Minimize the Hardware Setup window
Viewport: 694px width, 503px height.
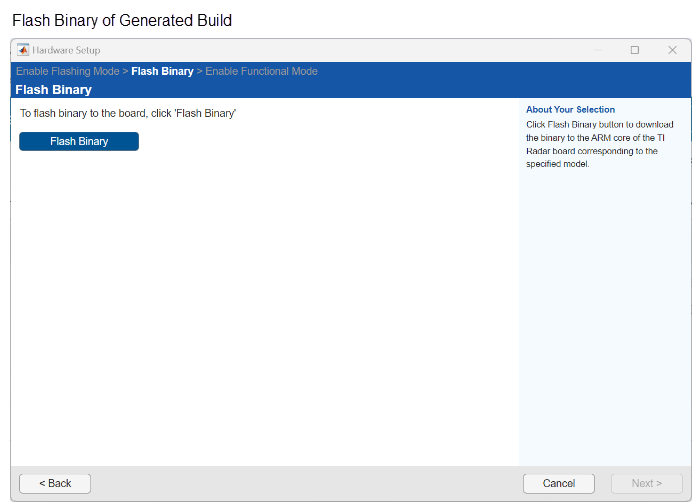click(598, 50)
